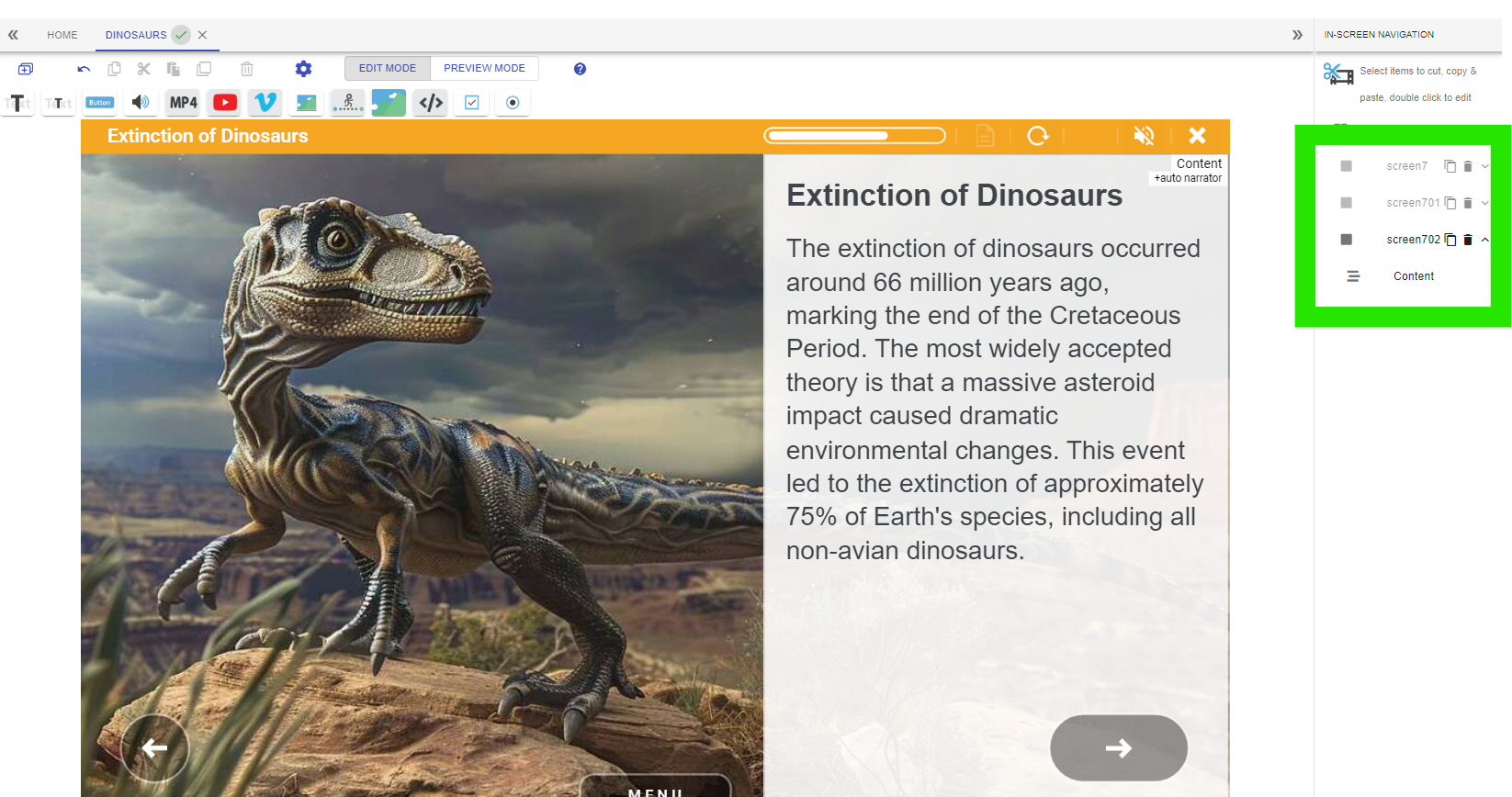This screenshot has width=1512, height=797.
Task: Open help with the question mark icon
Action: pyautogui.click(x=580, y=69)
